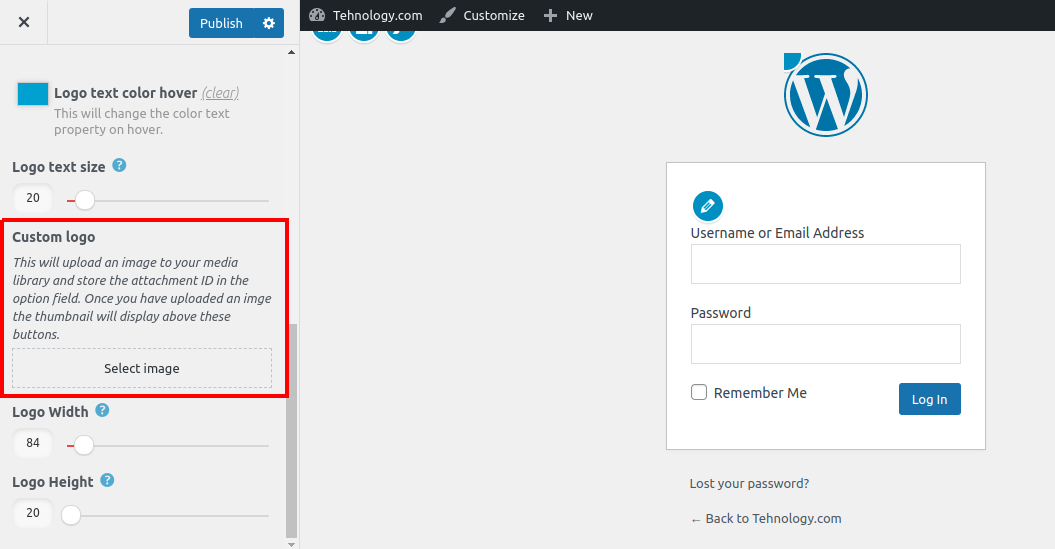Click the sidebar scrollbar thumb

coord(291,431)
